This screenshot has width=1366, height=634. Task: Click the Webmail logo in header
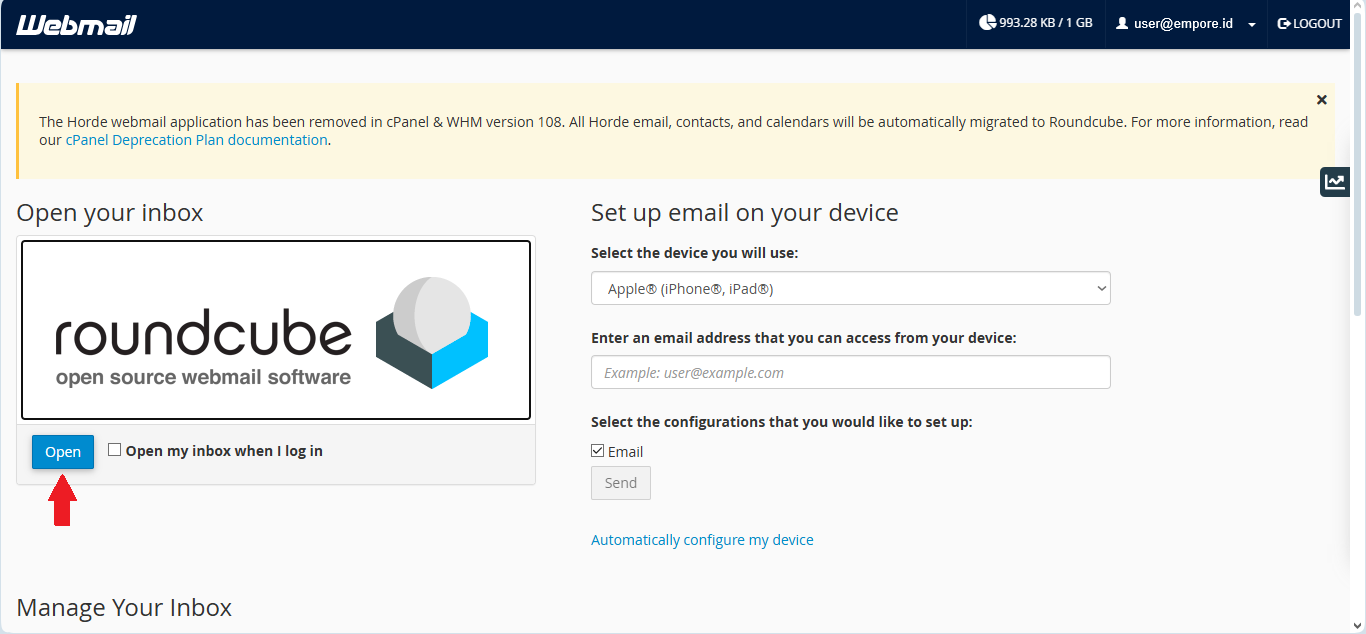point(76,24)
